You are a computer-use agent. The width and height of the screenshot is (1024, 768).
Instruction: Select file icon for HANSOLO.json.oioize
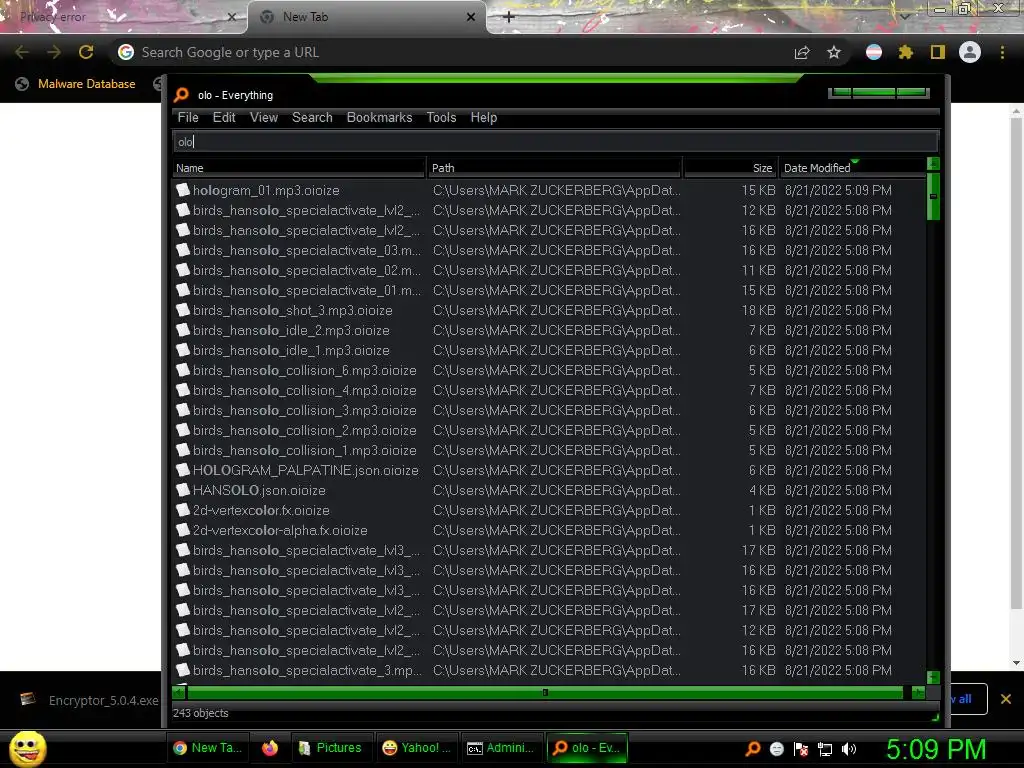[x=183, y=490]
